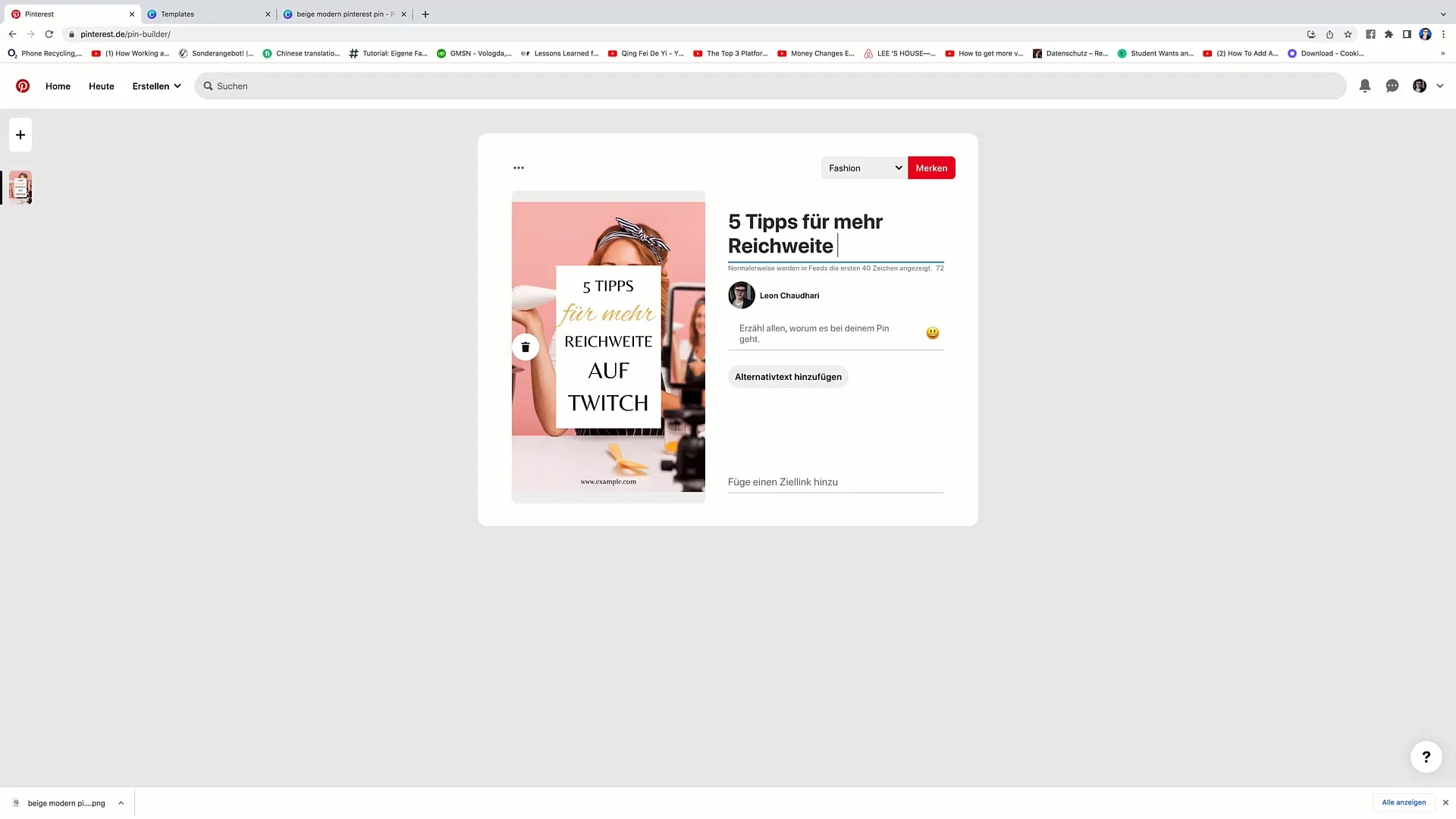This screenshot has width=1456, height=819.
Task: Close the downloads bar
Action: [x=1445, y=802]
